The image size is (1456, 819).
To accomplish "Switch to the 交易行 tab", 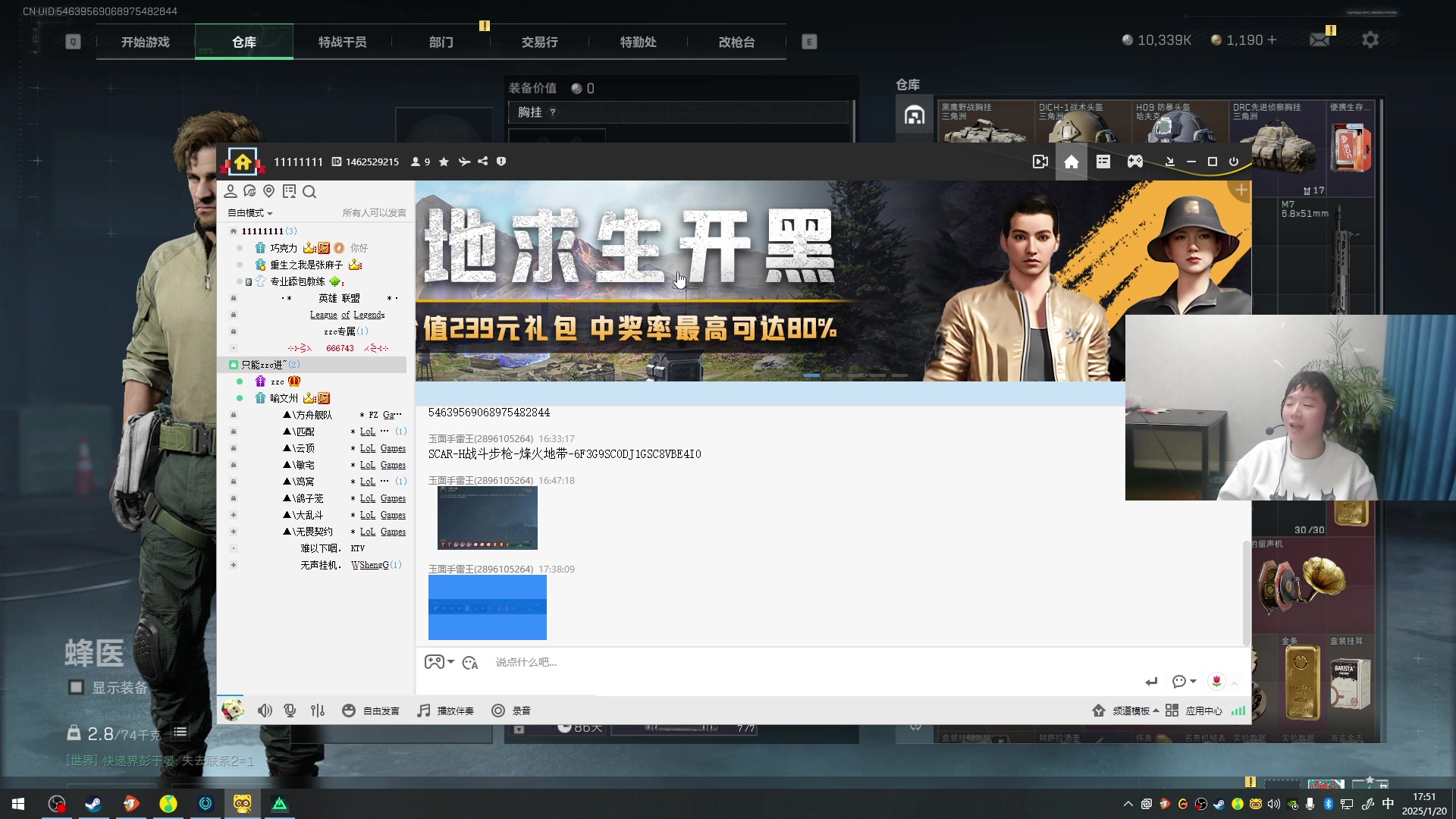I will (x=540, y=42).
